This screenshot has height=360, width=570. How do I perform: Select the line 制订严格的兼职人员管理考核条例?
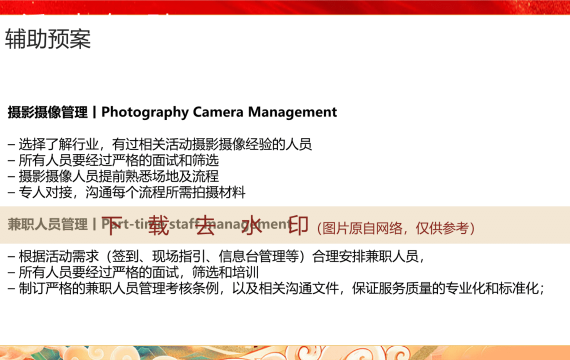coord(276,288)
